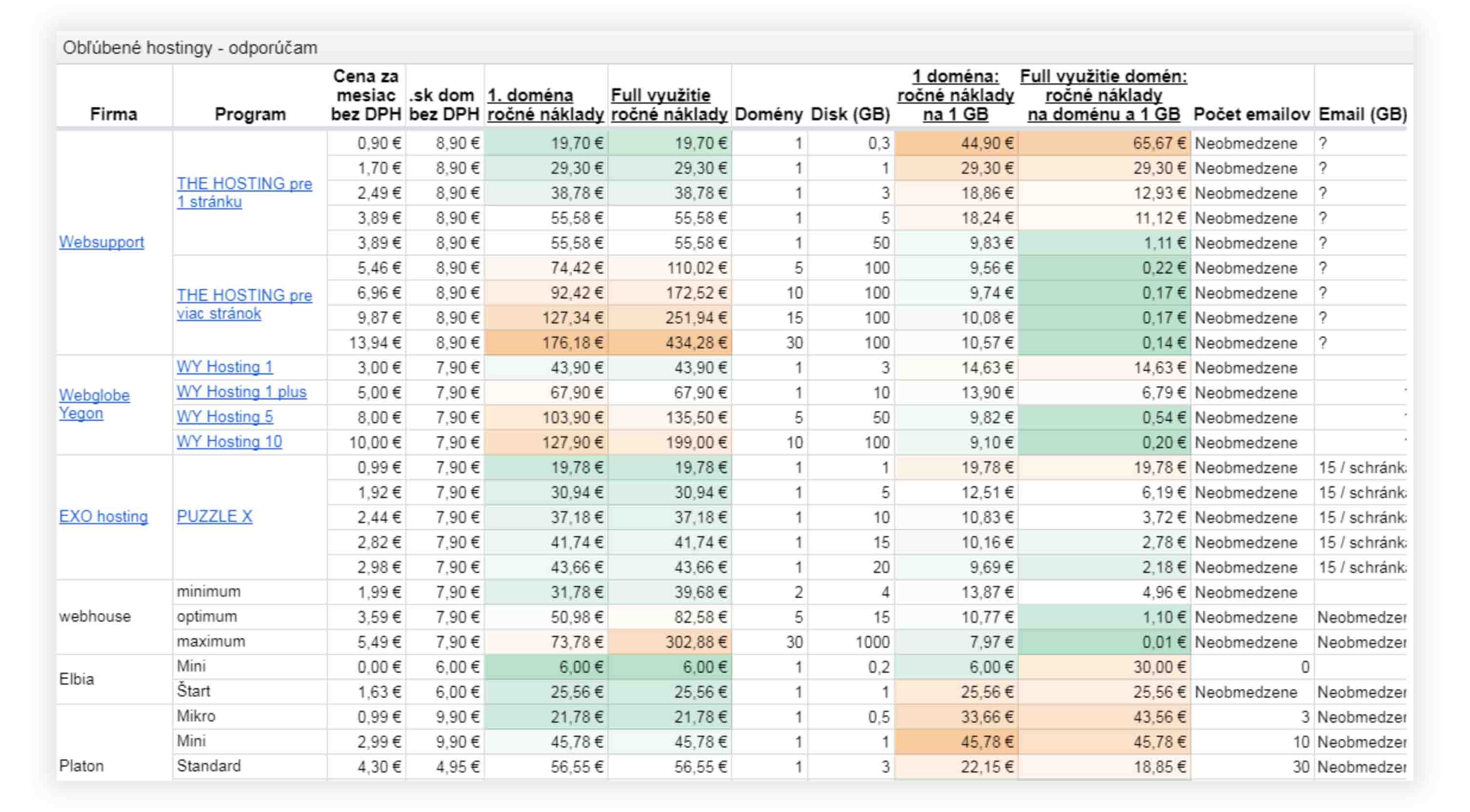Select the 1000 disk size cell
Screen dimensions: 1470x812
pyautogui.click(x=850, y=642)
